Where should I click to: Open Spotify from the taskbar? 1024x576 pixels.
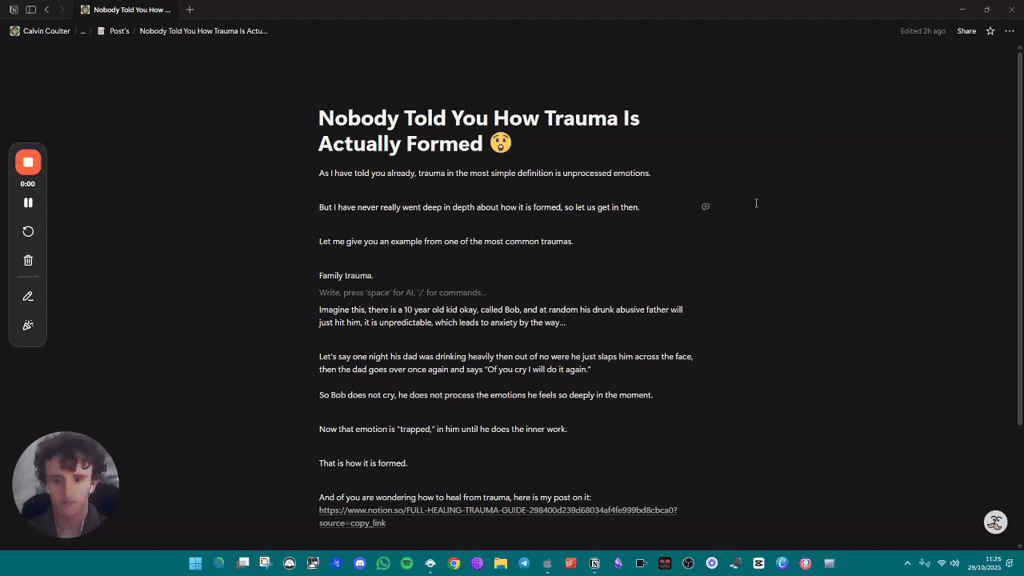coord(406,563)
